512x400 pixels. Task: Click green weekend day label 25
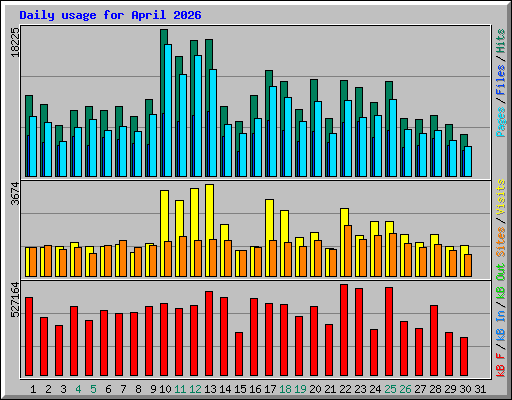tap(390, 389)
